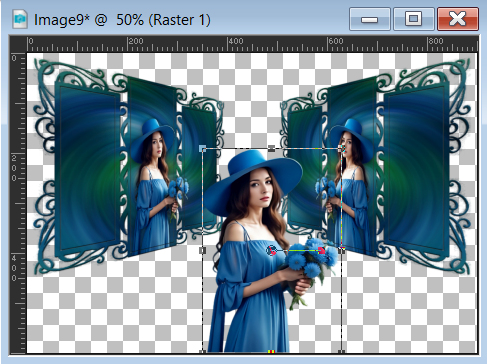Click the right-middle selection handle
This screenshot has height=364, width=487.
(x=341, y=250)
